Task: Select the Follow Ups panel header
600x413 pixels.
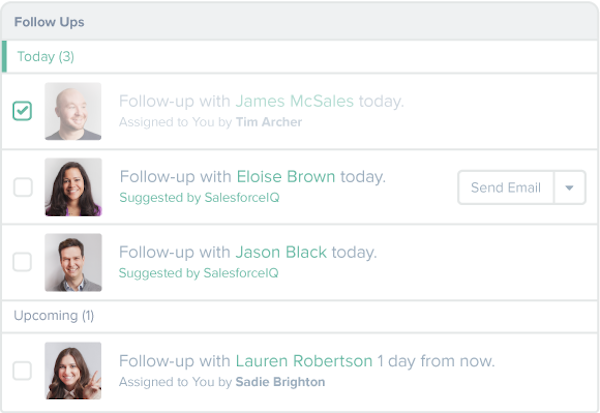Action: (49, 21)
